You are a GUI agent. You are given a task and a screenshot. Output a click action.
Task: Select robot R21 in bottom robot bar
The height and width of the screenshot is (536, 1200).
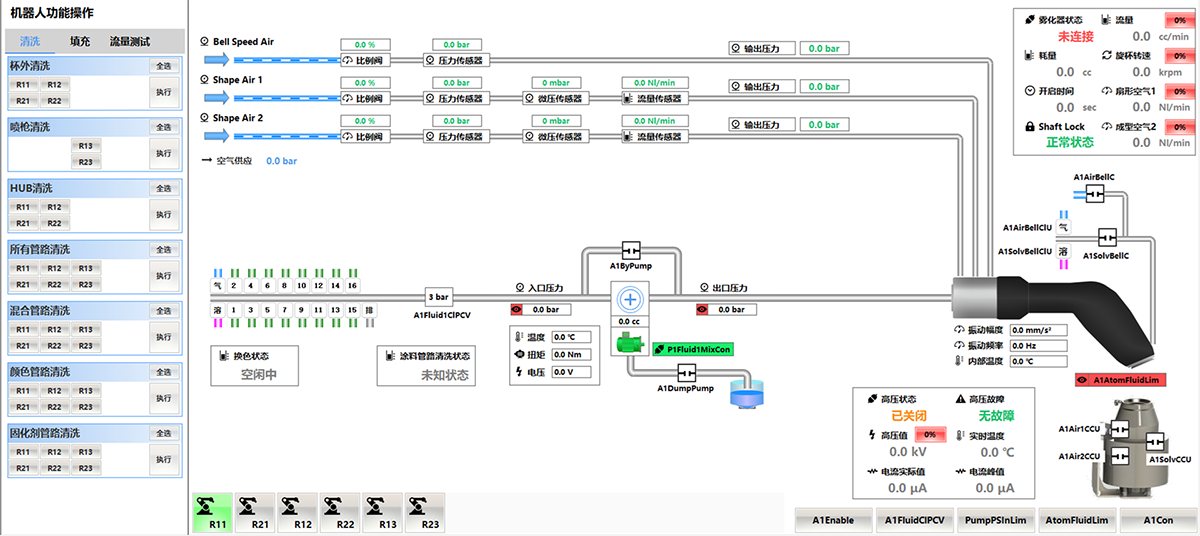260,512
